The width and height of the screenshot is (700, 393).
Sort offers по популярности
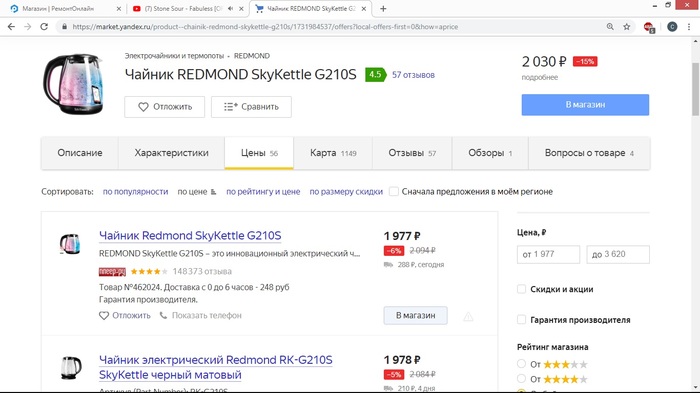tap(135, 192)
